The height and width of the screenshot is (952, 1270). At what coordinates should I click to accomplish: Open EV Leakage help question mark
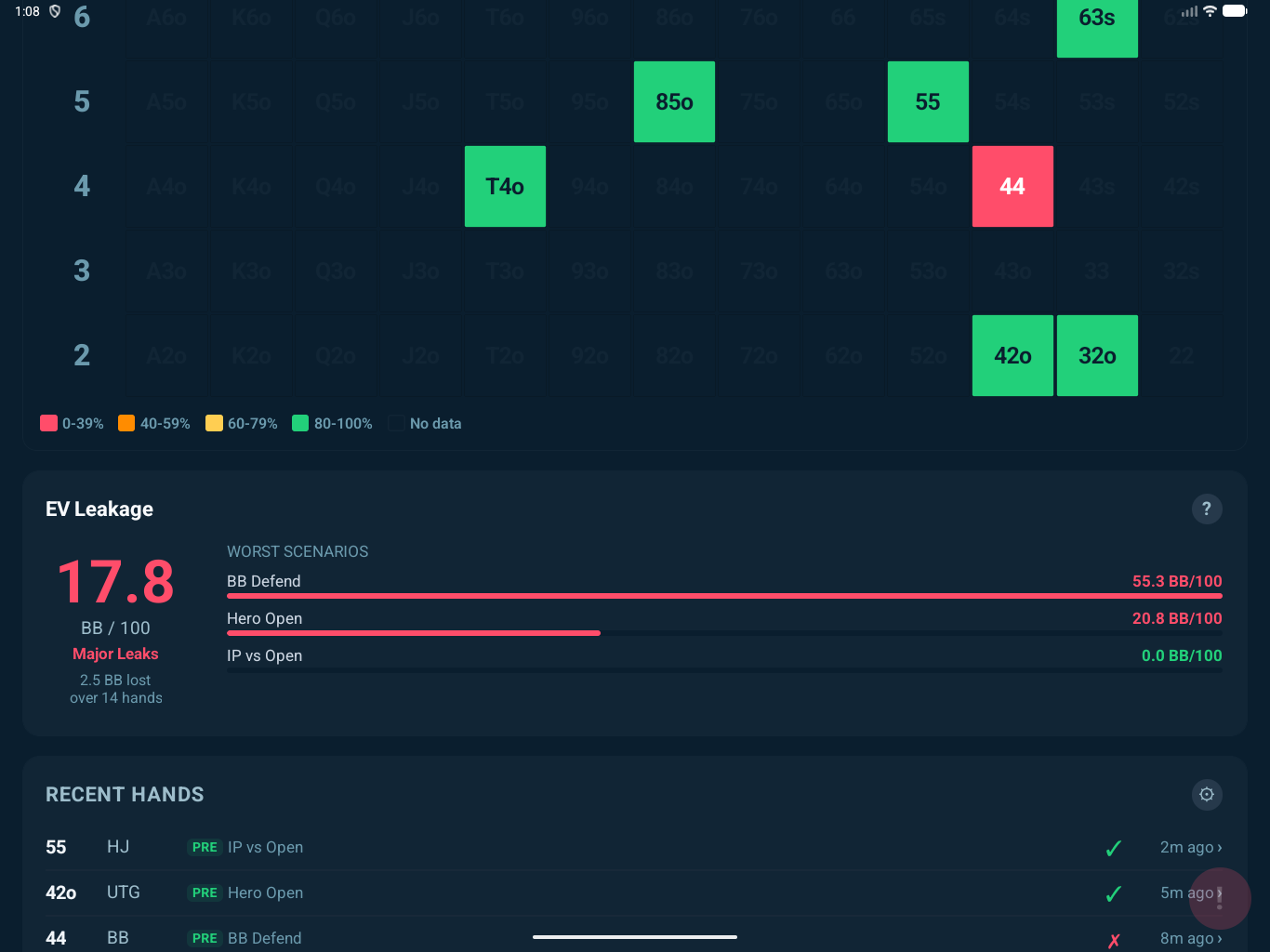point(1206,509)
